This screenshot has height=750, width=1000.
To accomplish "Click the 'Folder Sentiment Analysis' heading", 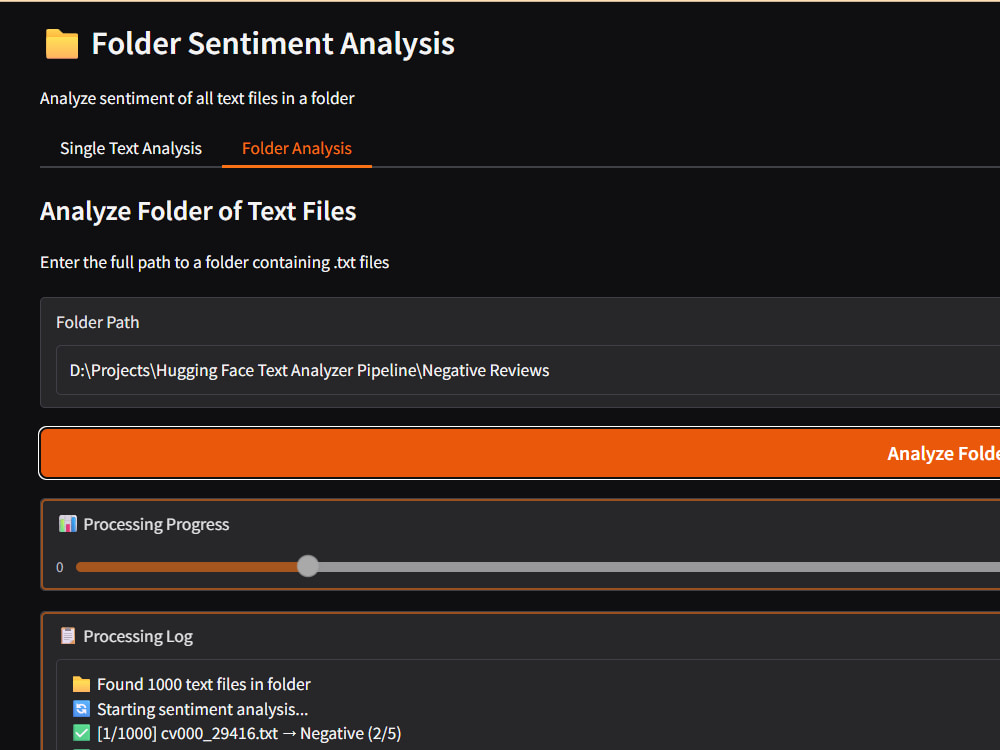I will tap(273, 44).
